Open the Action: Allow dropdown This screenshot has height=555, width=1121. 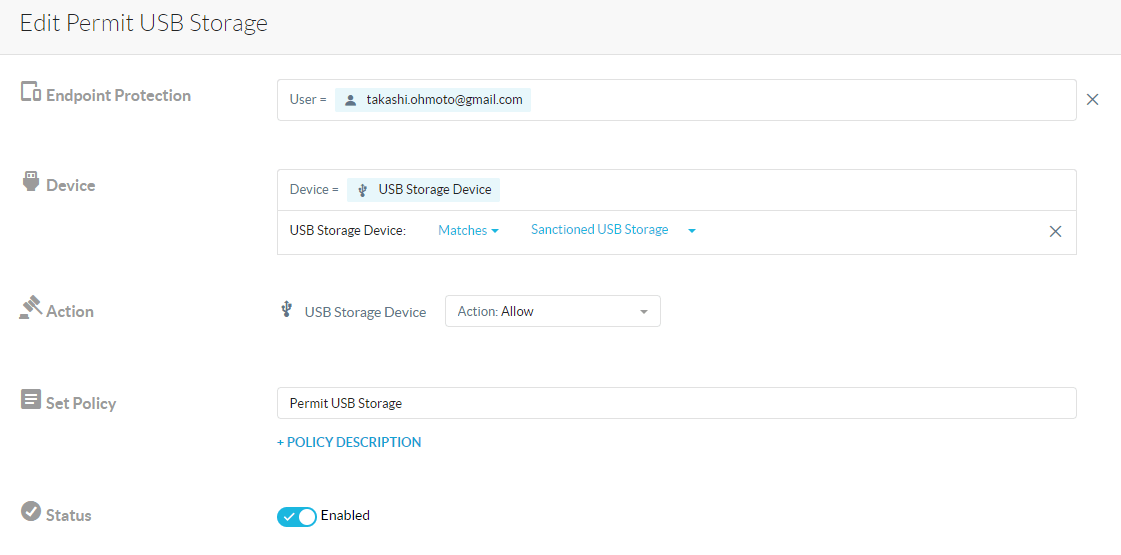pos(553,311)
